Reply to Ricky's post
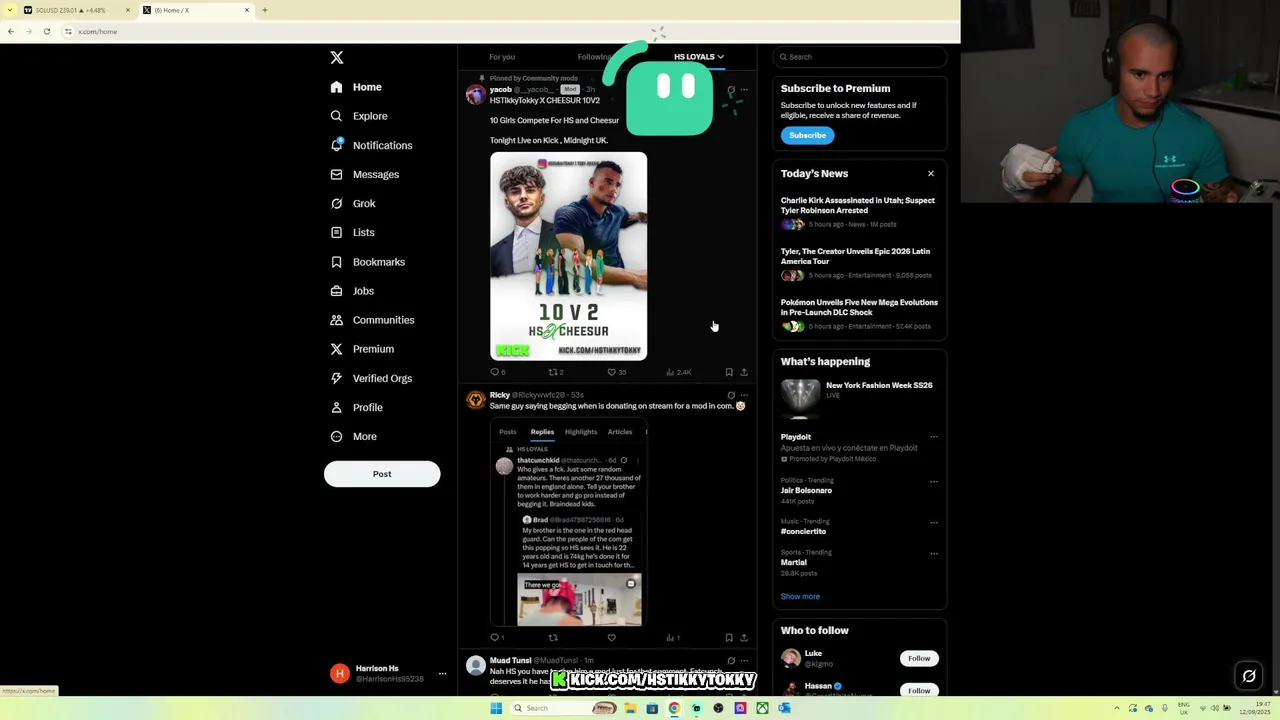Image resolution: width=1280 pixels, height=720 pixels. click(x=496, y=638)
